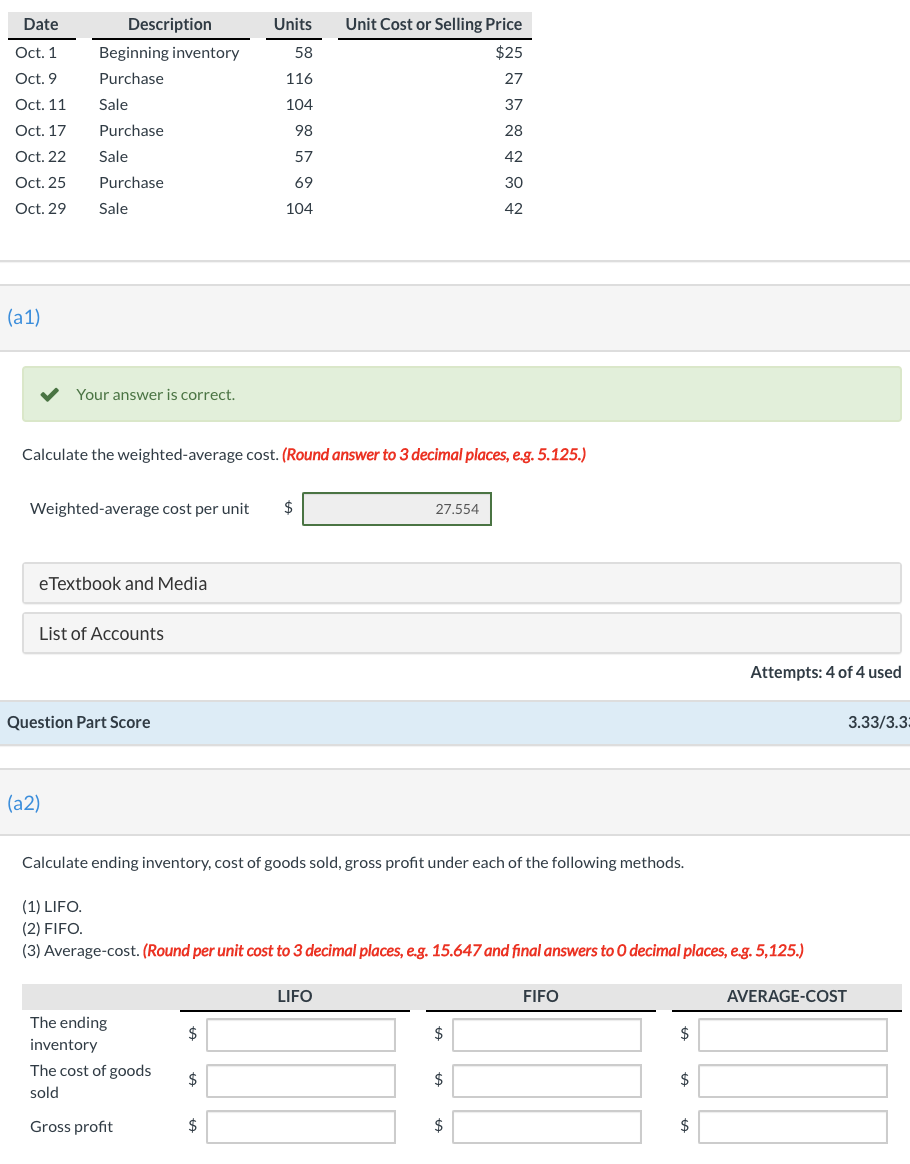This screenshot has width=910, height=1164.
Task: Click the LIFO cost of goods sold field
Action: pyautogui.click(x=300, y=1080)
